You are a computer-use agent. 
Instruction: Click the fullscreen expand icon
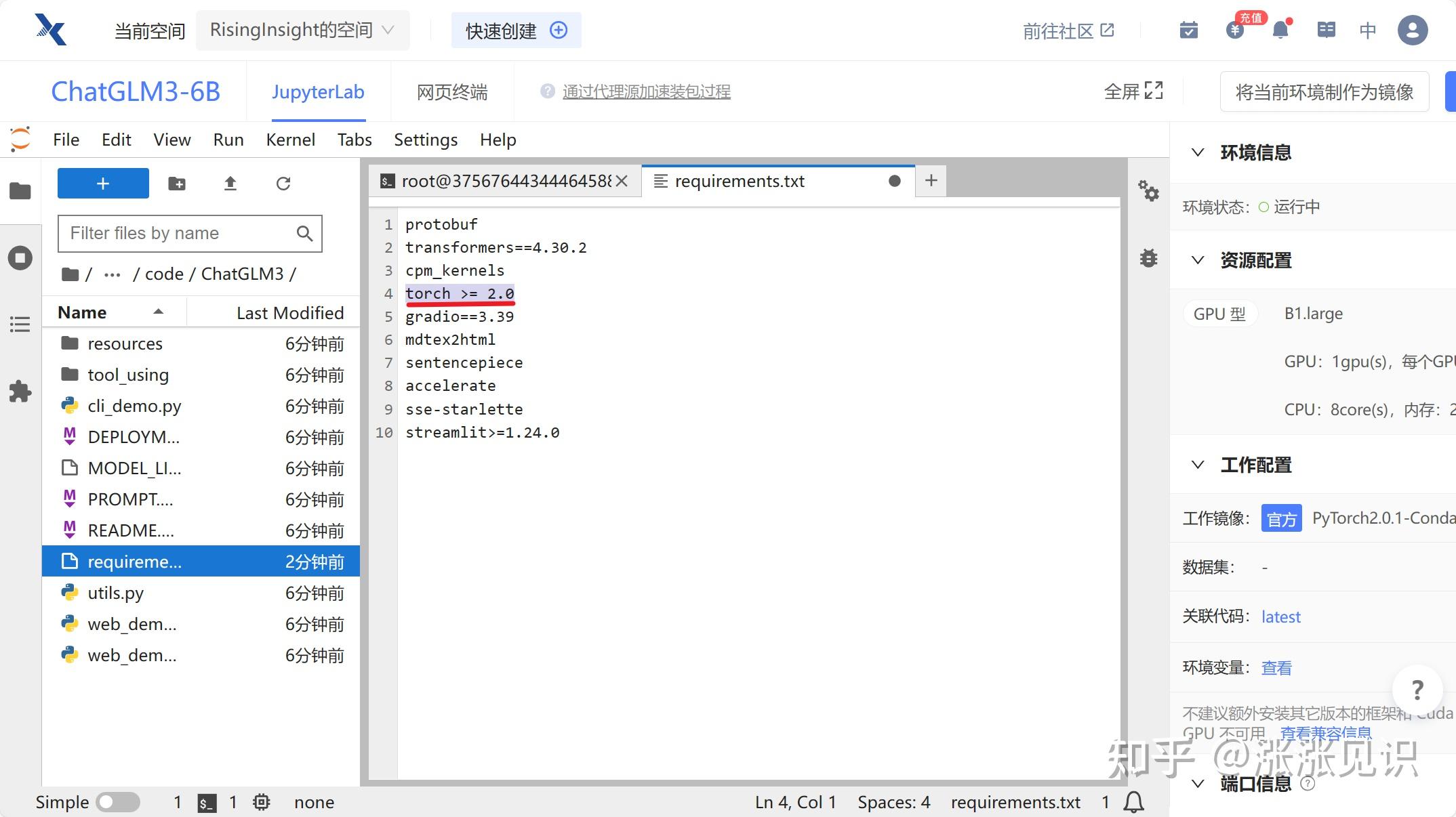click(1154, 91)
